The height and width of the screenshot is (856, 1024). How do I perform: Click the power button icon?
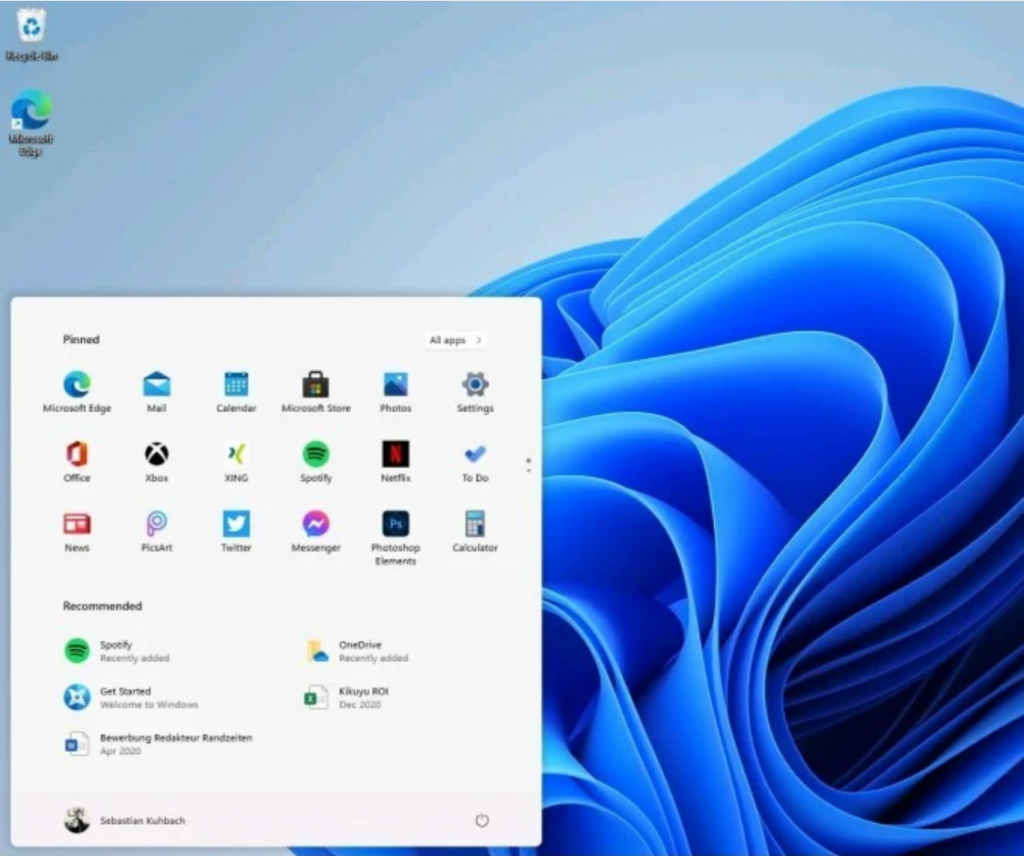[482, 821]
